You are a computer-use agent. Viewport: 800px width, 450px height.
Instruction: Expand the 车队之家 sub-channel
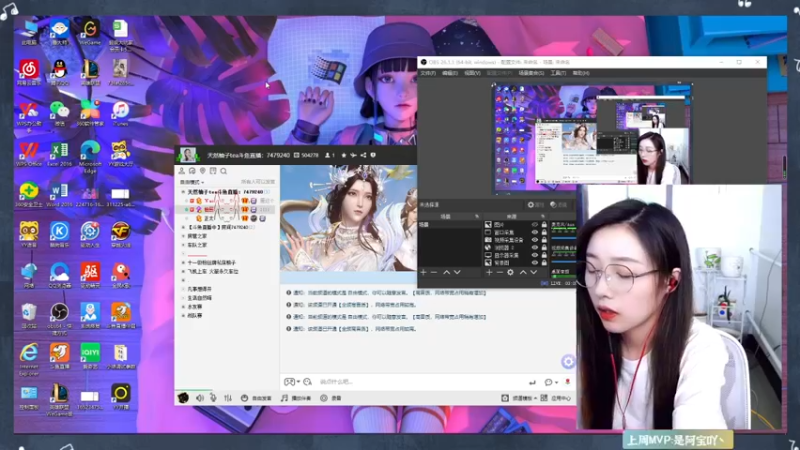point(183,245)
